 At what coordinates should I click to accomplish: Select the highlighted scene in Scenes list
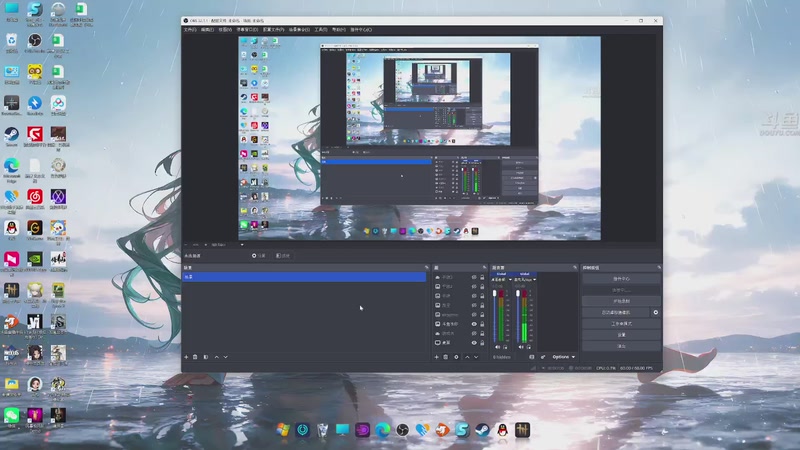point(304,277)
